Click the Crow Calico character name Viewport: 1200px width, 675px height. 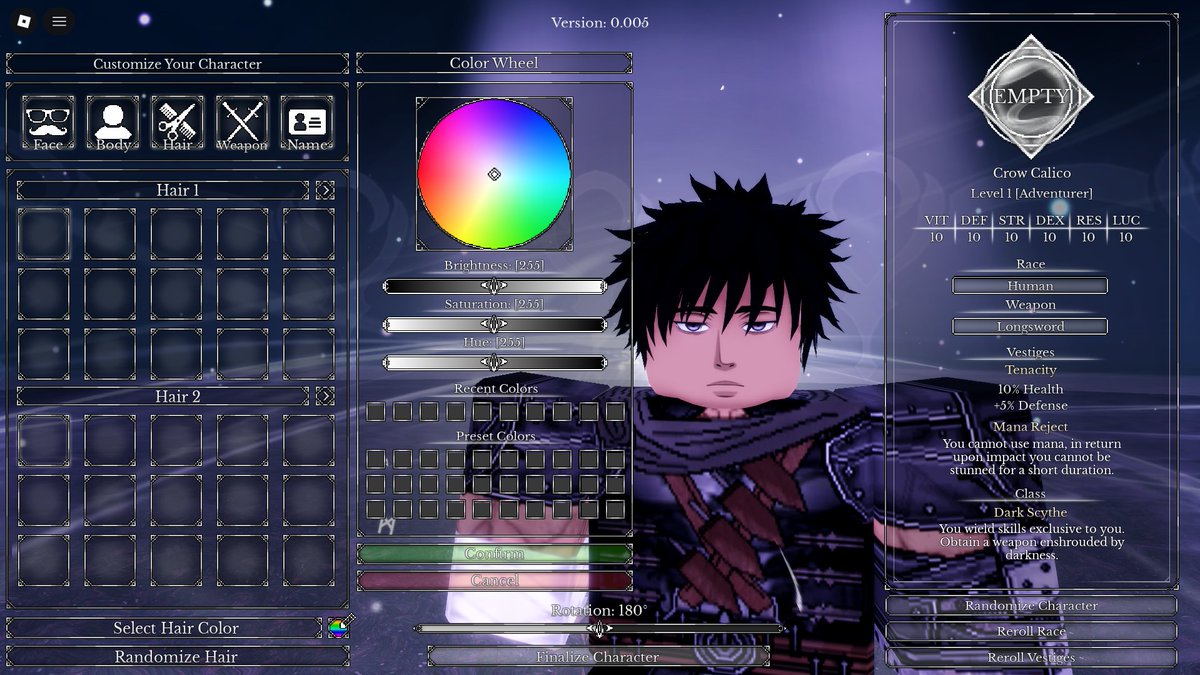[x=1031, y=173]
